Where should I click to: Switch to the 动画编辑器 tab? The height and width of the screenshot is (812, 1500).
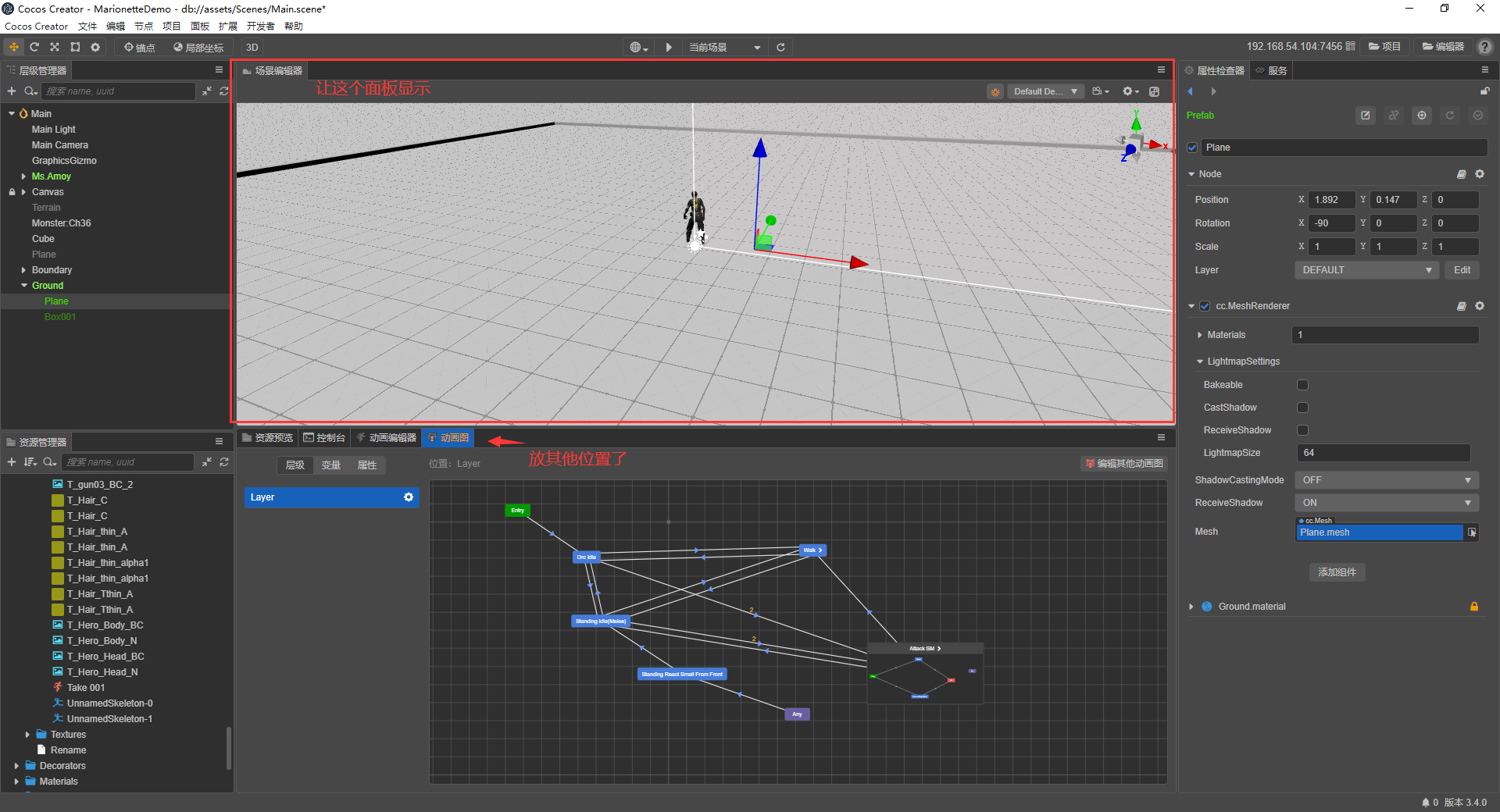click(x=386, y=438)
